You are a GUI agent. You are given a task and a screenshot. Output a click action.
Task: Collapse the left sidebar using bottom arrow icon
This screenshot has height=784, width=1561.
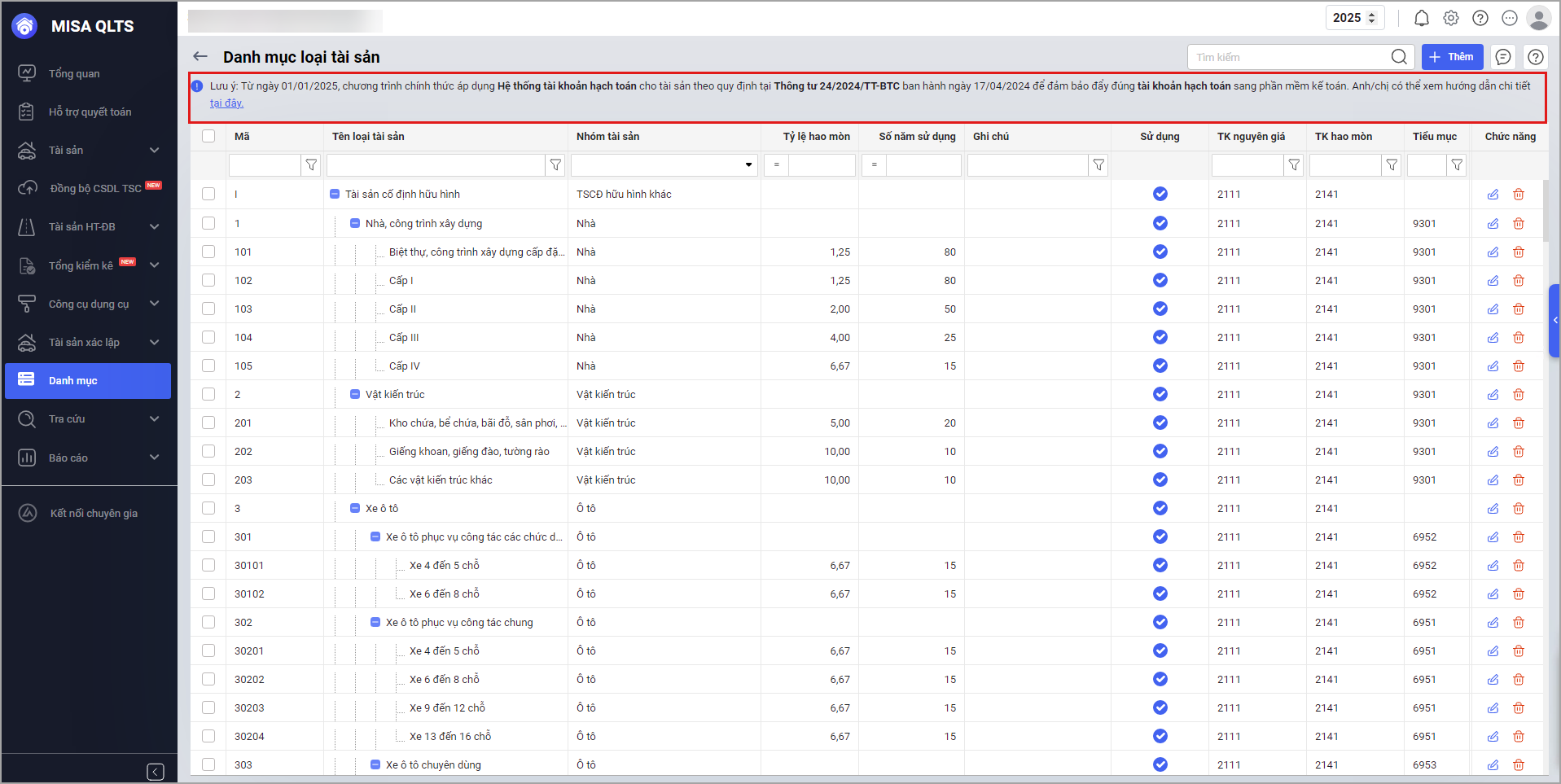pyautogui.click(x=156, y=771)
